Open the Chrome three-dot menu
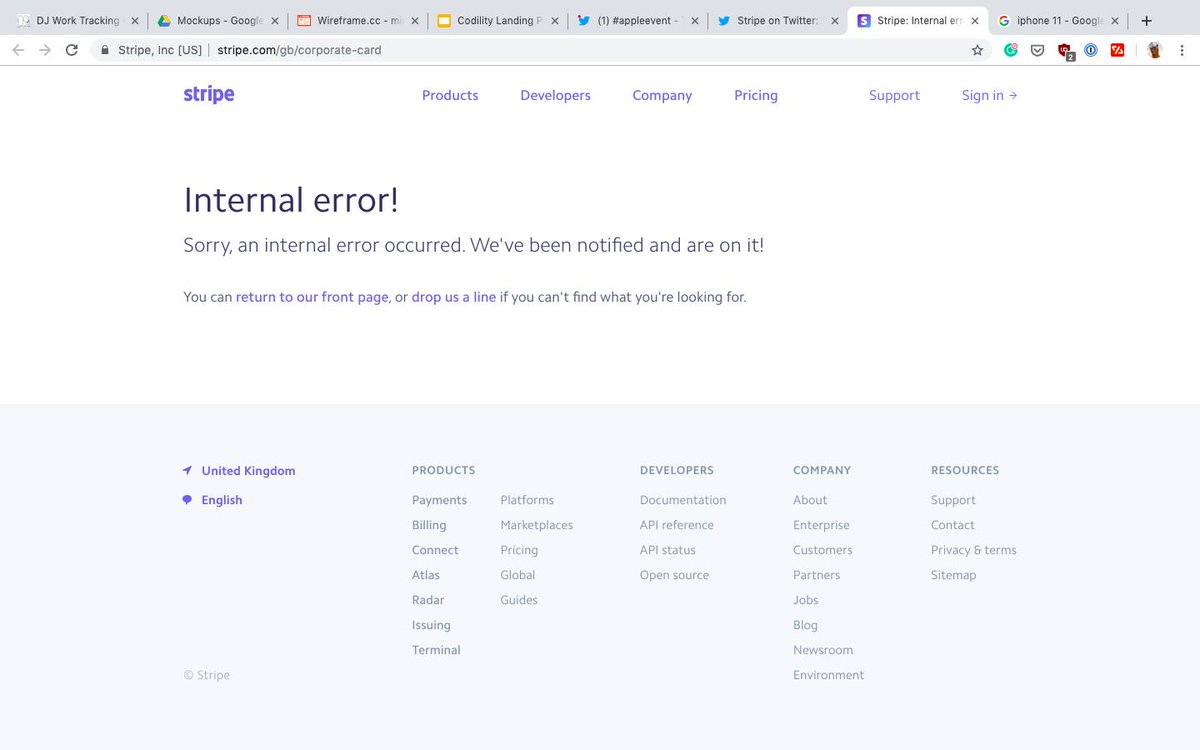Viewport: 1200px width, 750px height. point(1182,50)
